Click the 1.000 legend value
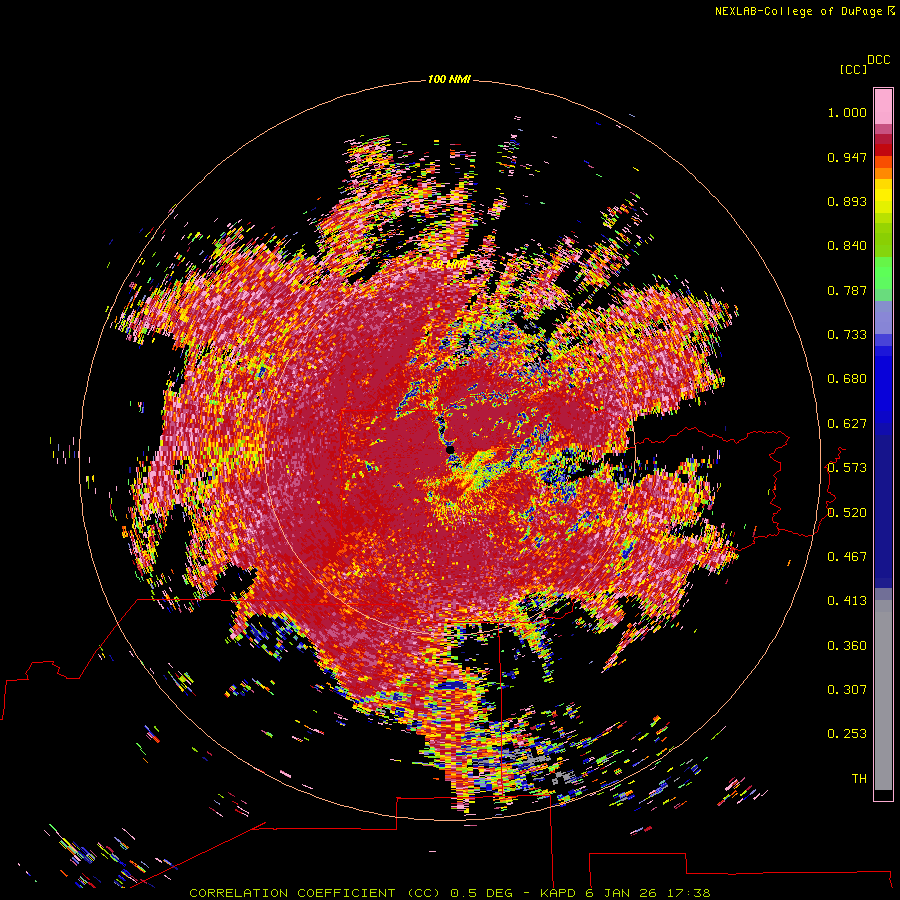Viewport: 900px width, 900px height. [847, 112]
